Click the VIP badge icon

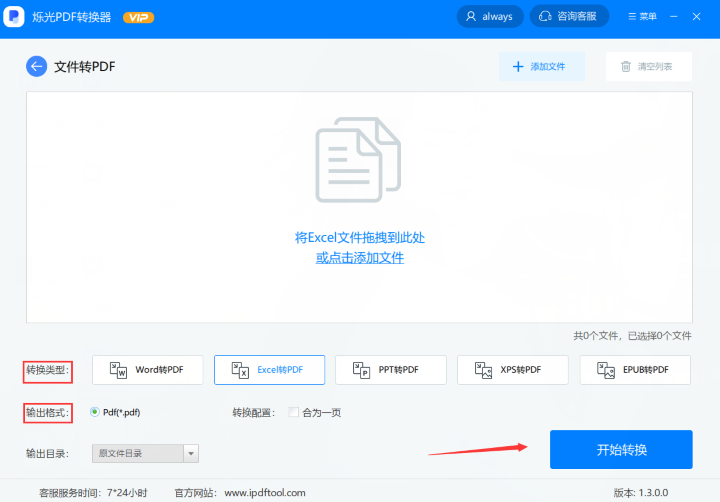tap(138, 17)
